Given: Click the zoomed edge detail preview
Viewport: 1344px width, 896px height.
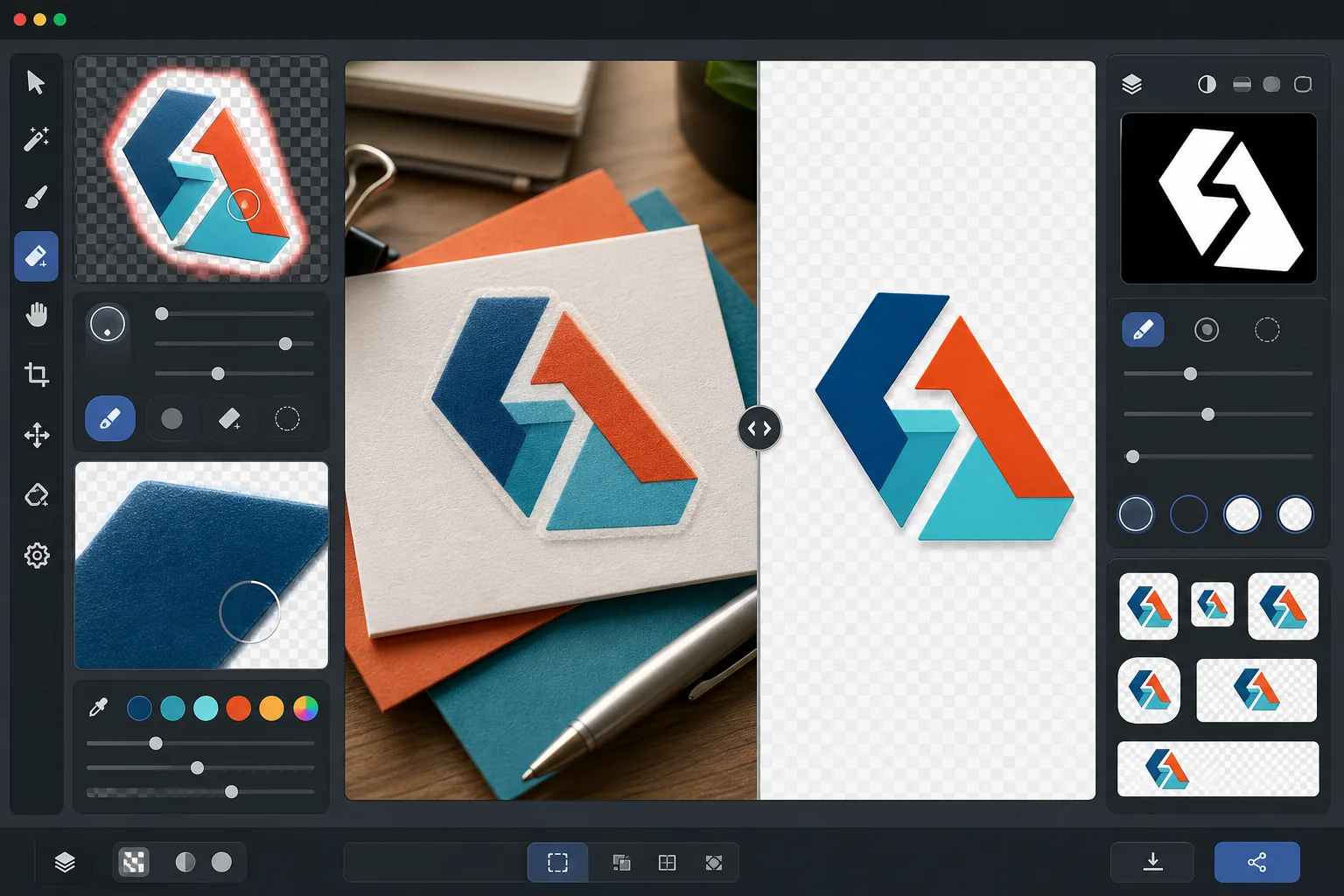Looking at the screenshot, I should (201, 565).
